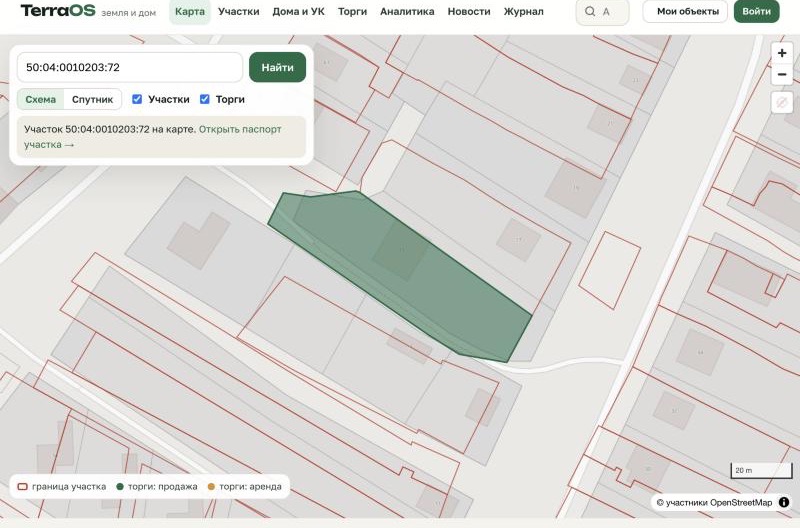Open the Карта tab
This screenshot has height=528, width=800.
190,11
